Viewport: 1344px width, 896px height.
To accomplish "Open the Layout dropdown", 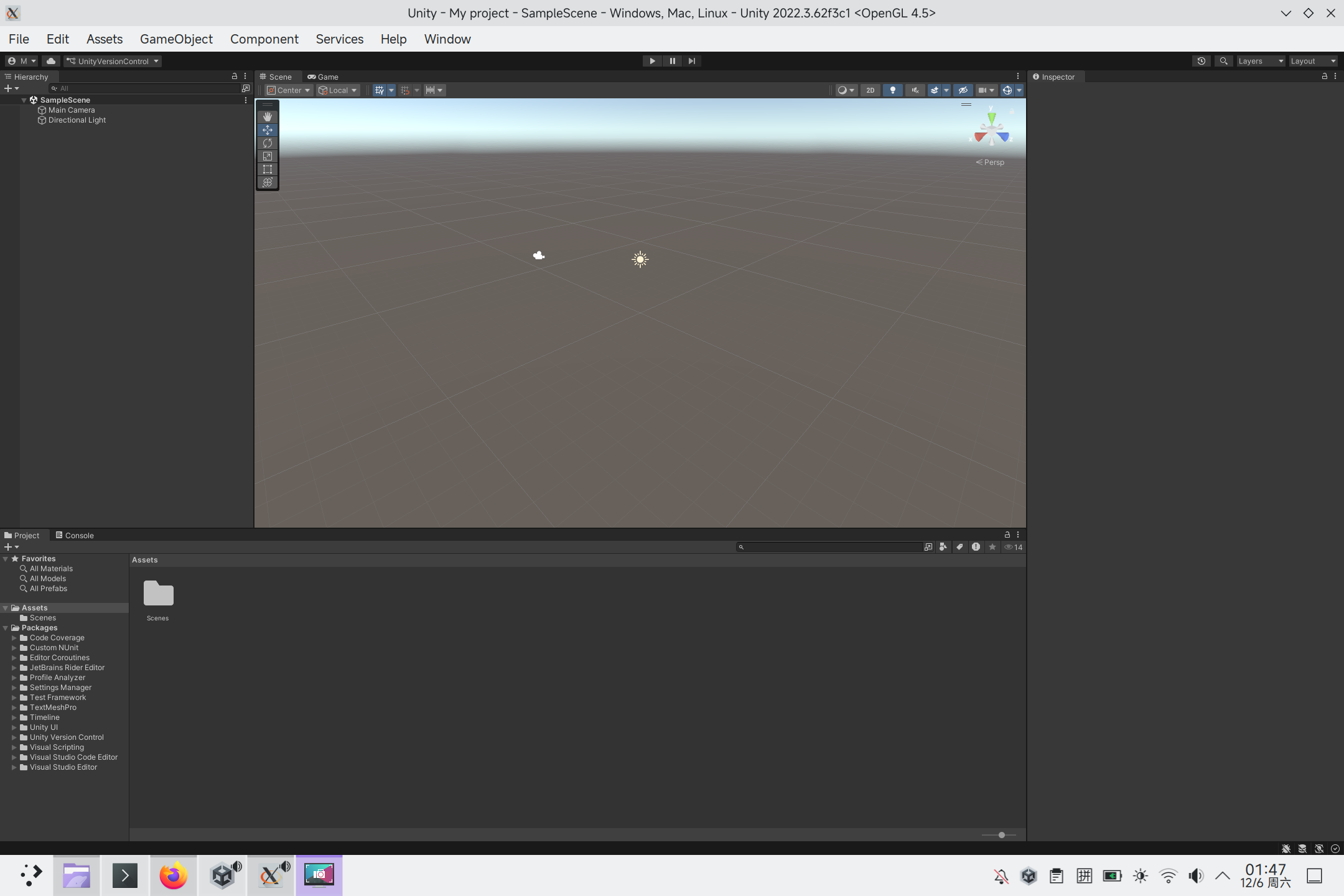I will point(1313,61).
